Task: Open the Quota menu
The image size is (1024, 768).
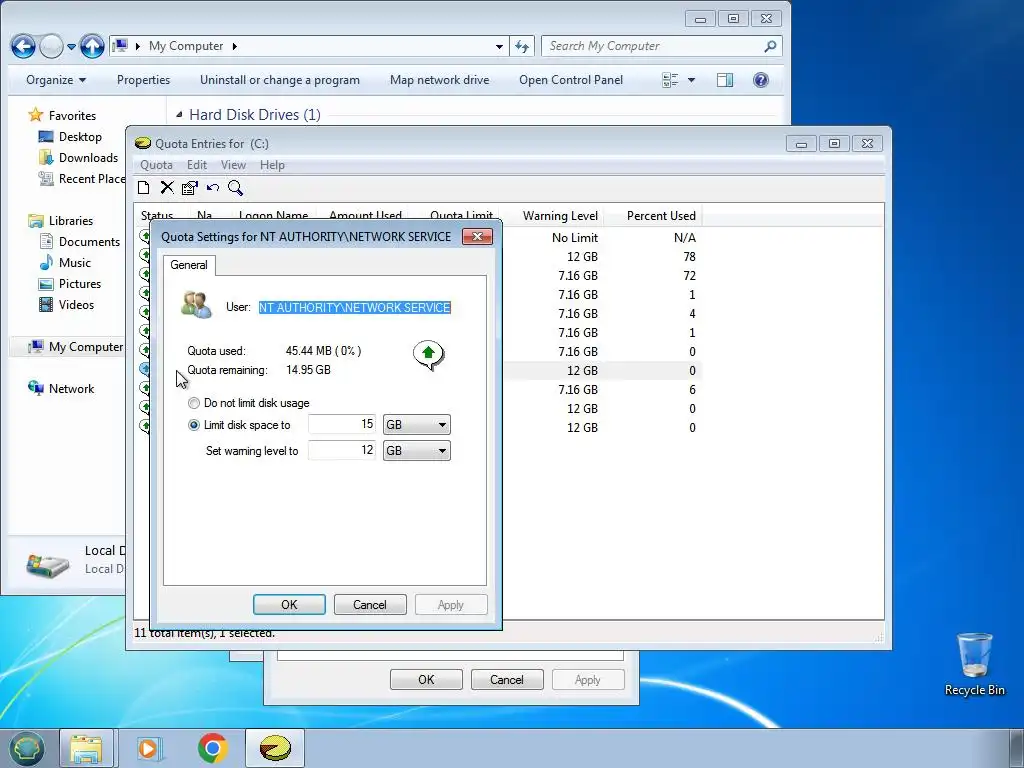Action: (157, 165)
